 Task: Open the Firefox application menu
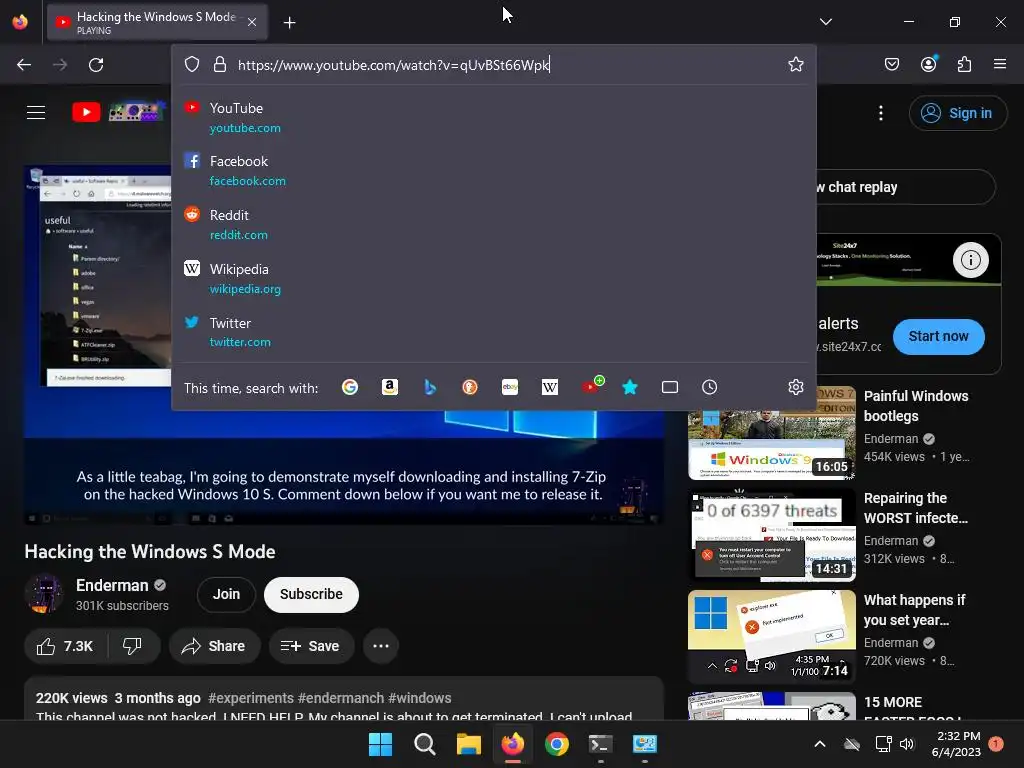click(x=1000, y=64)
